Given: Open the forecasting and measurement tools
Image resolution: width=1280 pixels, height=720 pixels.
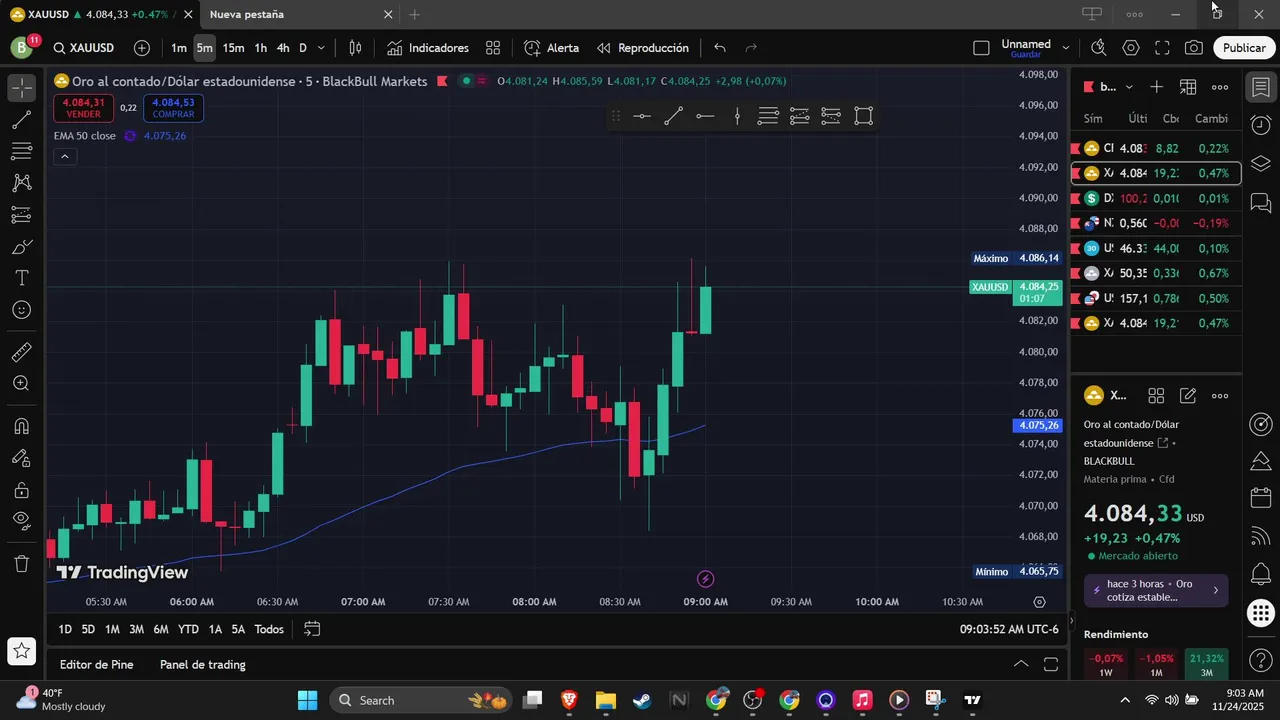Looking at the screenshot, I should tap(21, 215).
